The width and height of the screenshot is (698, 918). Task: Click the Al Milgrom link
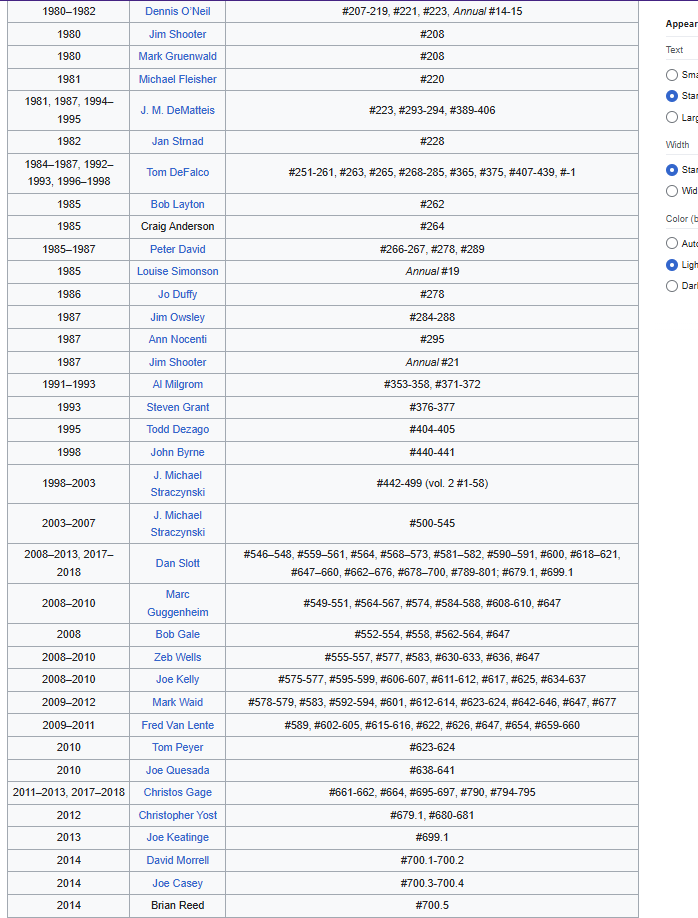(x=177, y=384)
